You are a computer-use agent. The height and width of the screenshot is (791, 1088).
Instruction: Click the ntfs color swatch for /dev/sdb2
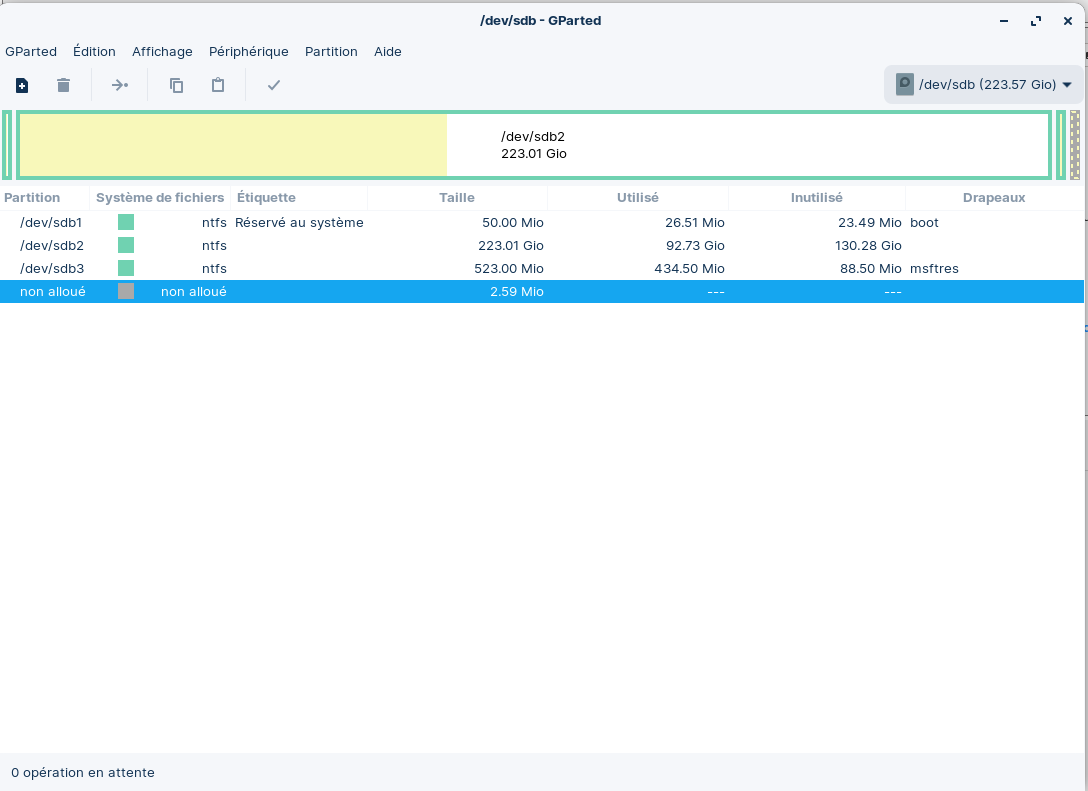[126, 245]
